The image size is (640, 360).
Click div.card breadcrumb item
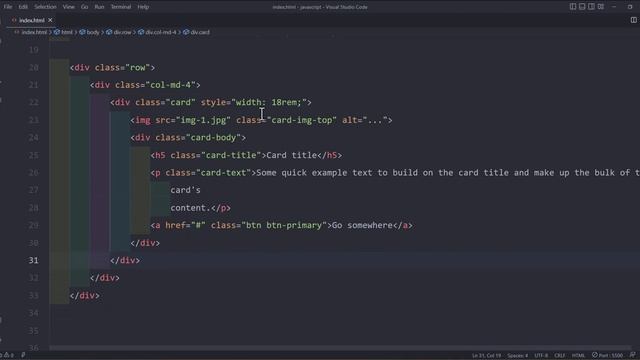[x=200, y=32]
